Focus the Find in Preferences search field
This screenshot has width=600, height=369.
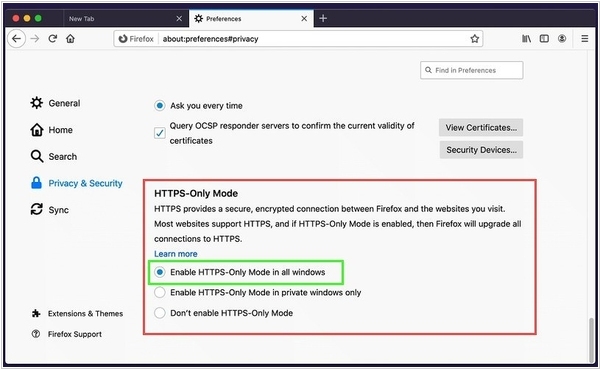pos(471,70)
